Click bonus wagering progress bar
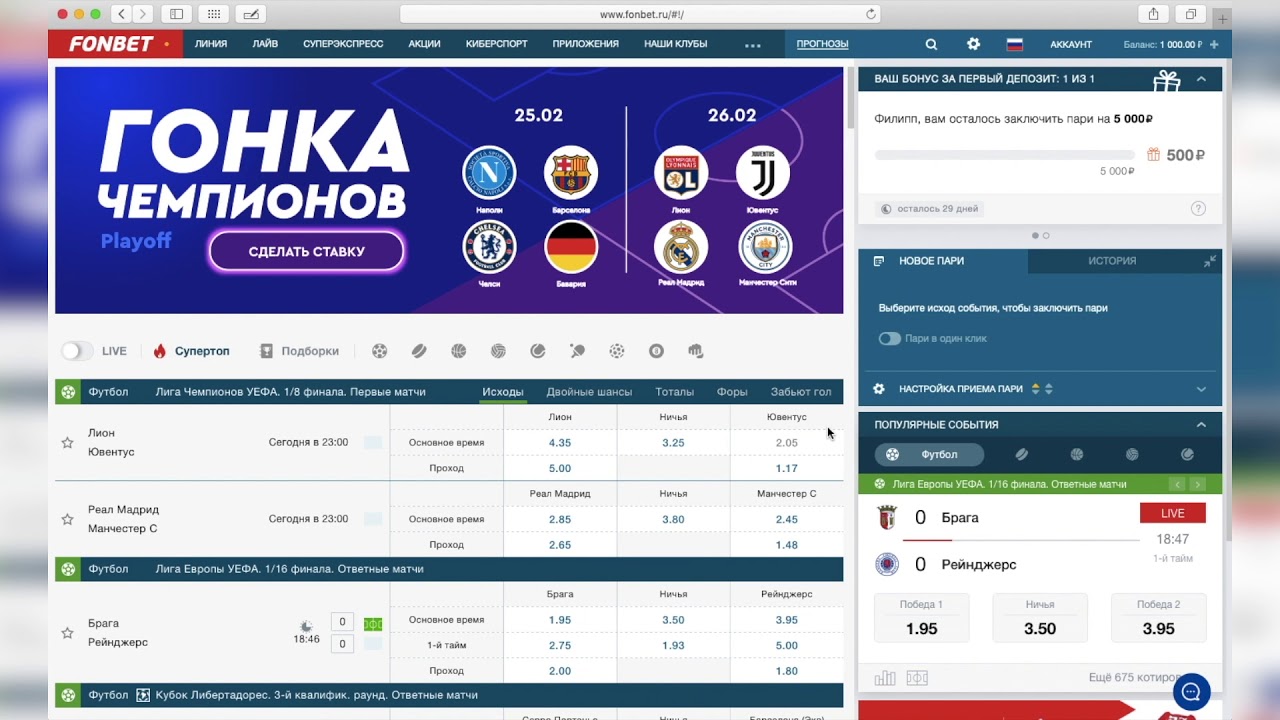1280x720 pixels. [1004, 155]
